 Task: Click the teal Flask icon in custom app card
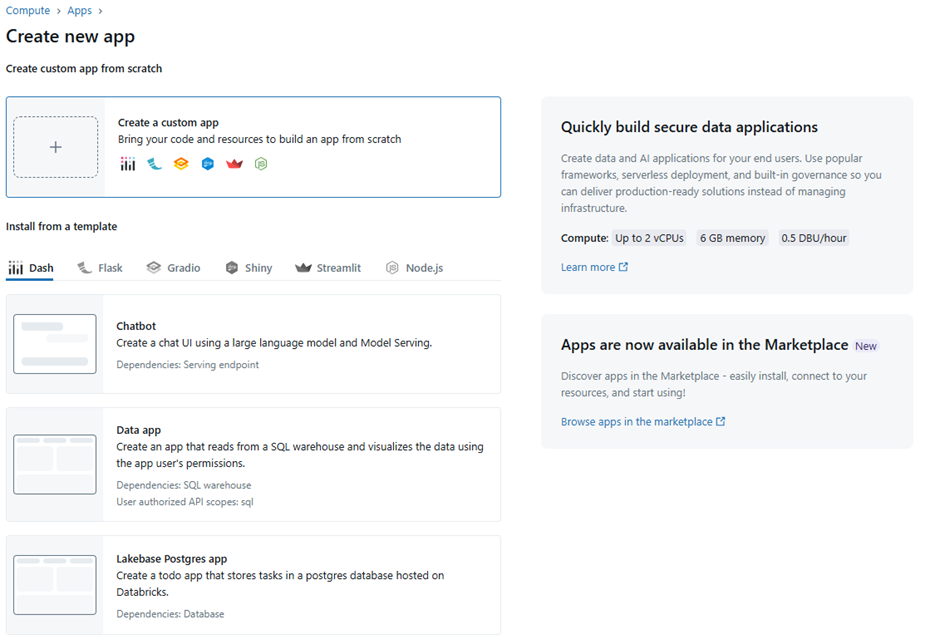(154, 164)
